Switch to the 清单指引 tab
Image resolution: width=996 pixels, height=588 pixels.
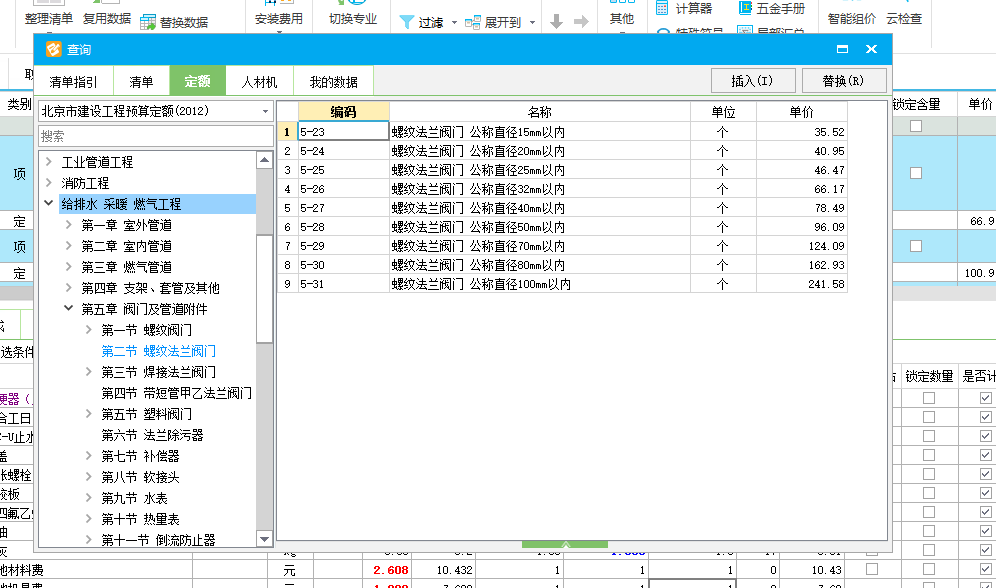tap(74, 81)
